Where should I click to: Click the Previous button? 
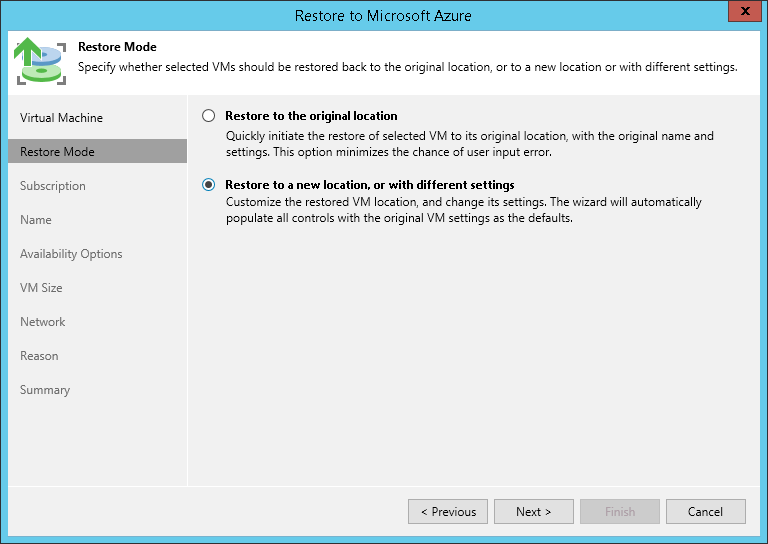(448, 512)
